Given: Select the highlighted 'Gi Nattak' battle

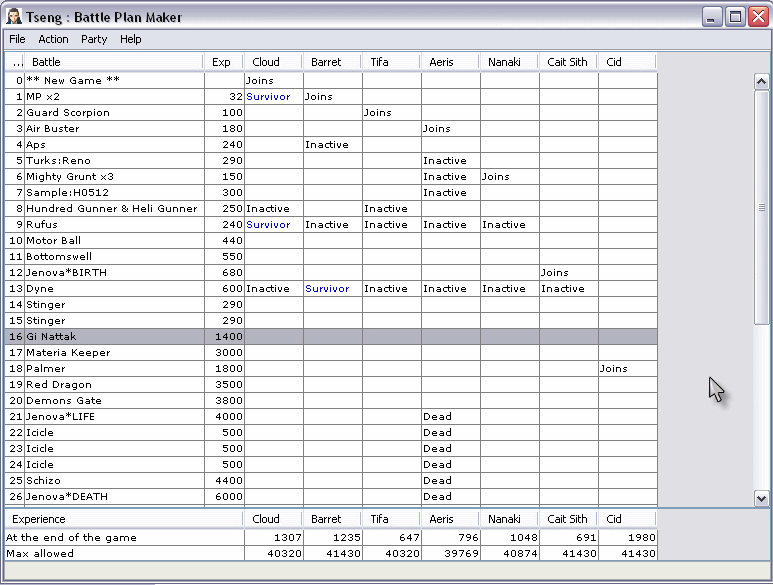Looking at the screenshot, I should (x=331, y=337).
